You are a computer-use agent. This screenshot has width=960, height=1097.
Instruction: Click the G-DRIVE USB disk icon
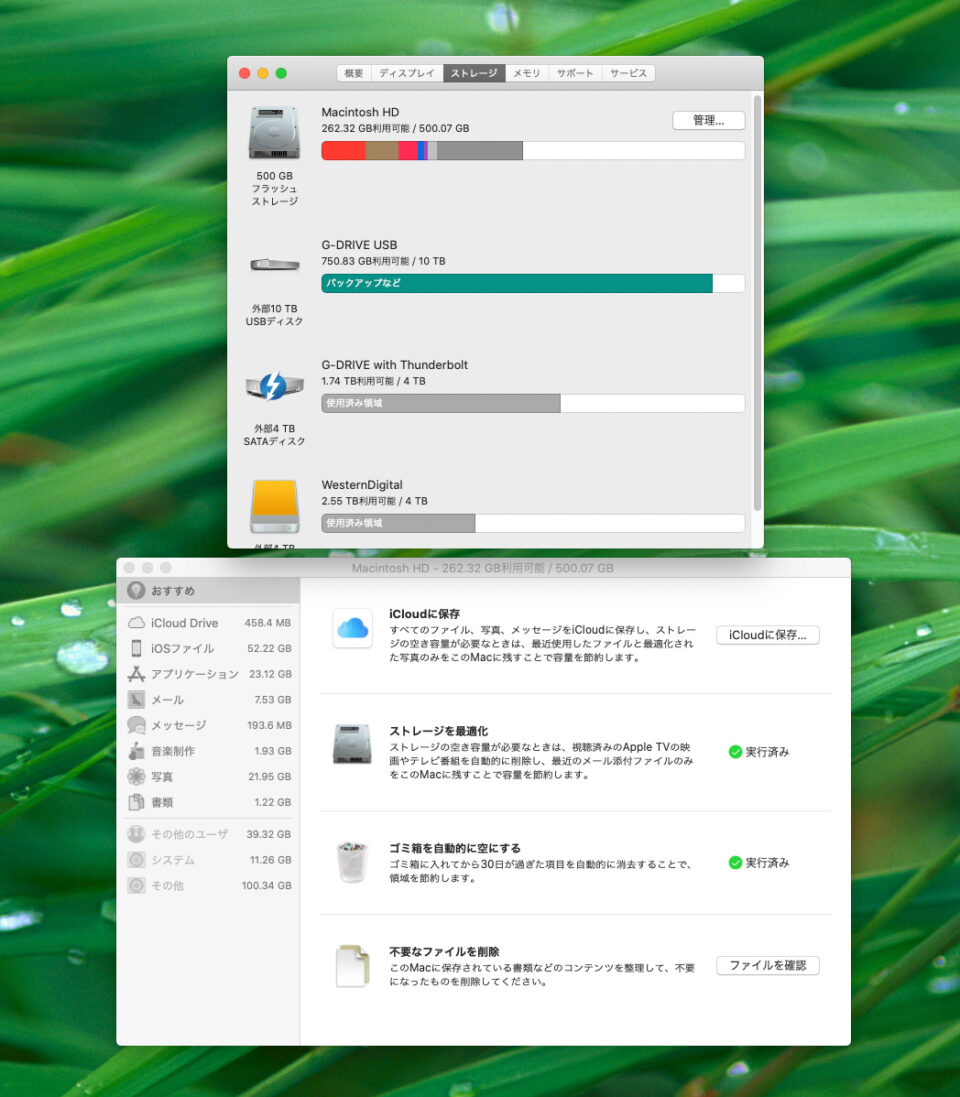pos(274,264)
